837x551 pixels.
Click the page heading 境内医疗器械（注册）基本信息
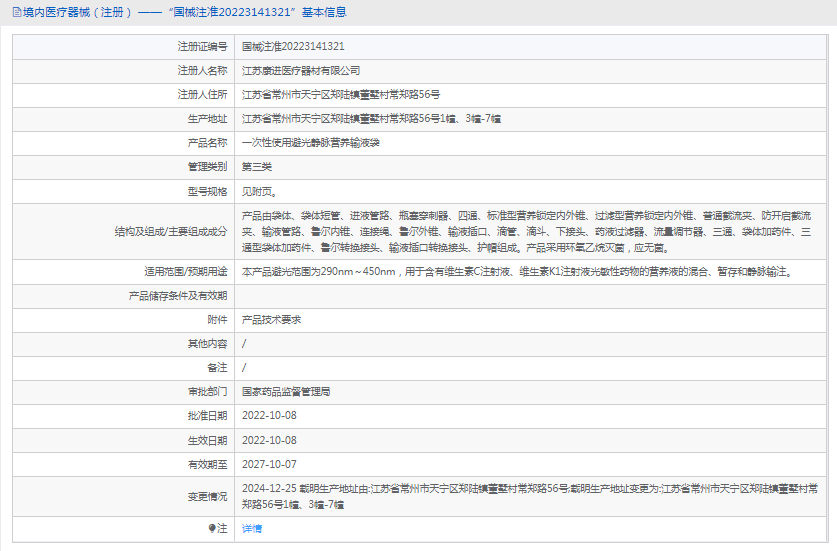click(x=179, y=12)
